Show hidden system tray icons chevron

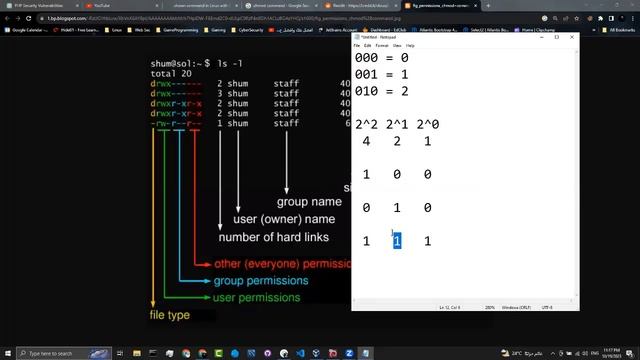[553, 353]
